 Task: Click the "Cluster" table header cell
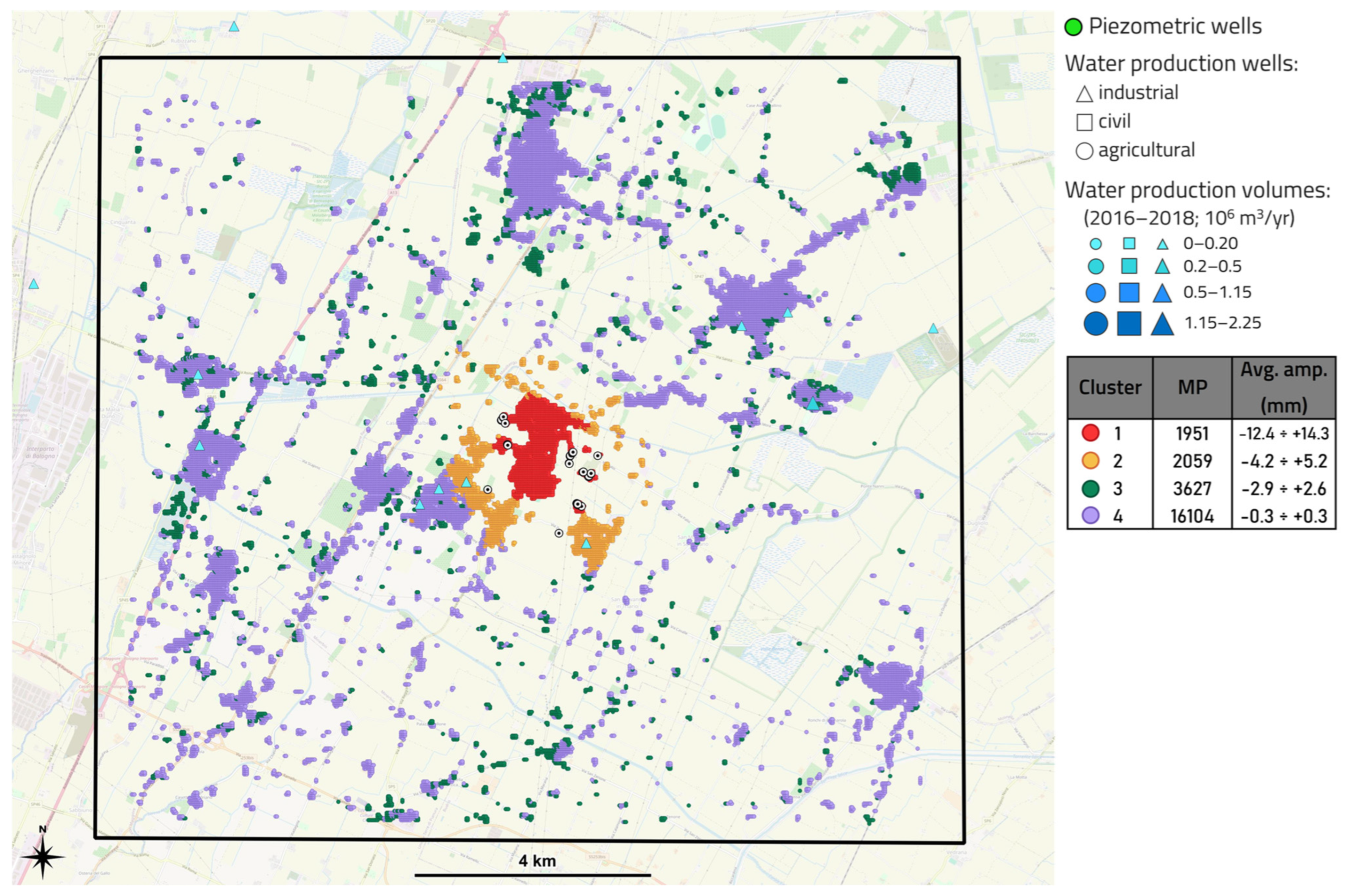pyautogui.click(x=1110, y=387)
